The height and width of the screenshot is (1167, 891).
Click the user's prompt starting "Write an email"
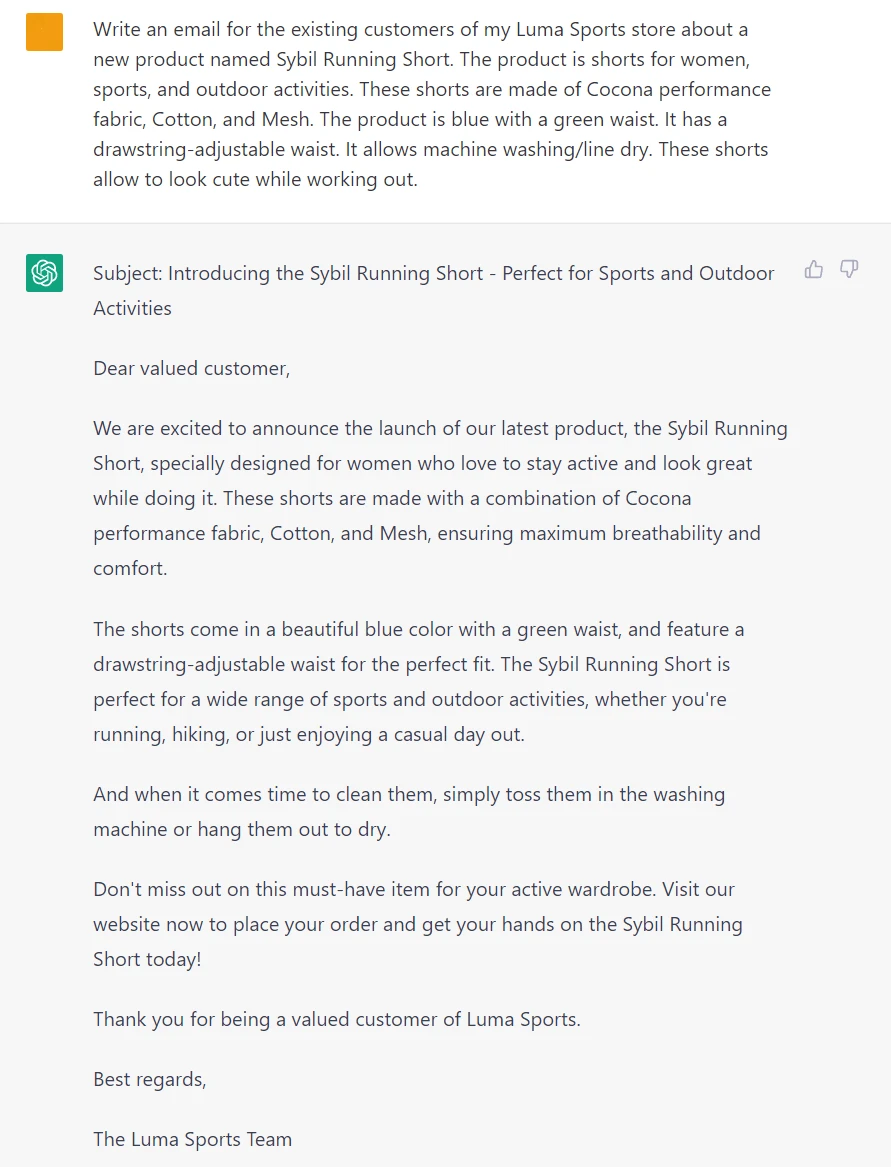pos(431,104)
